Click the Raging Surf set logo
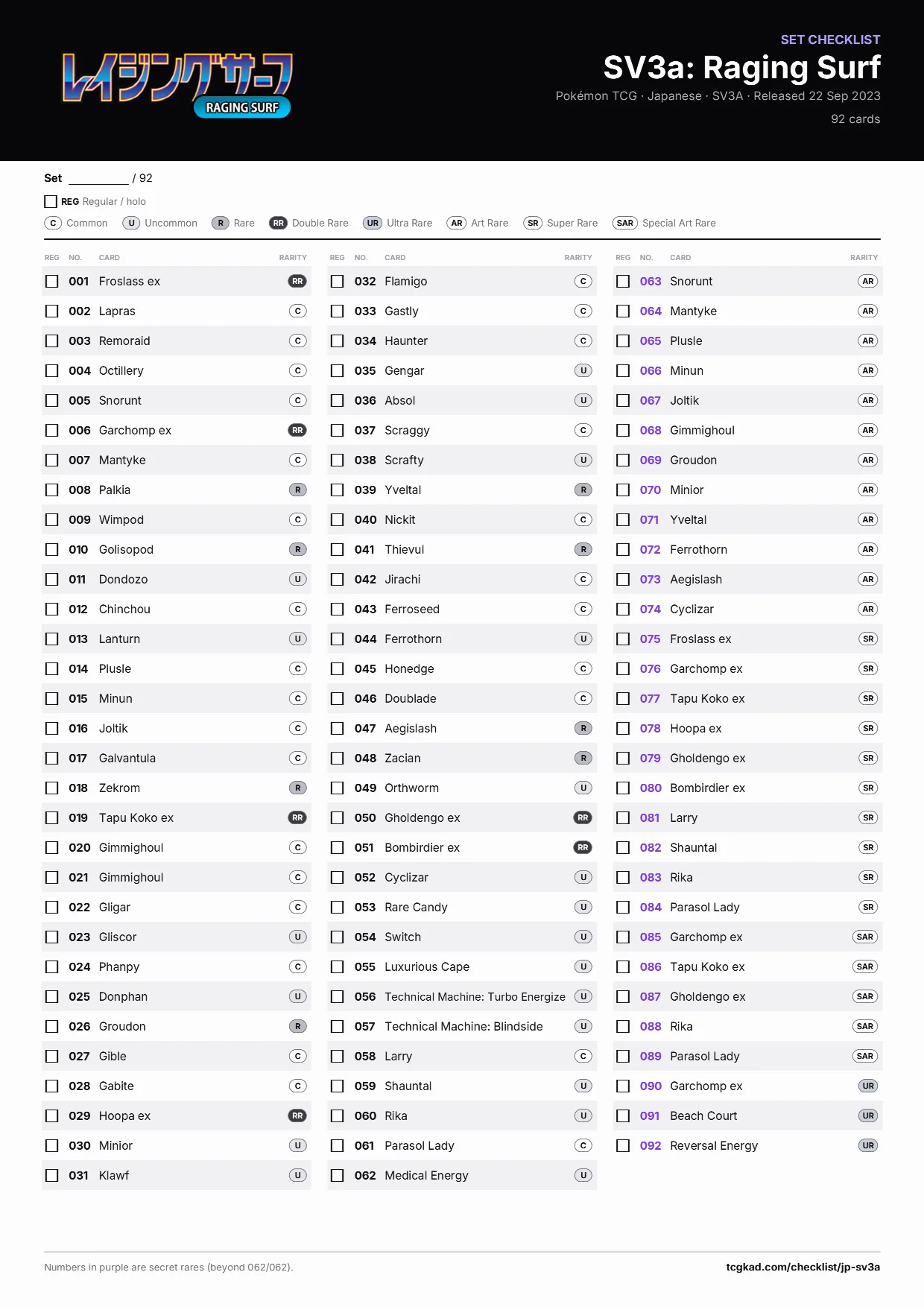 177,85
